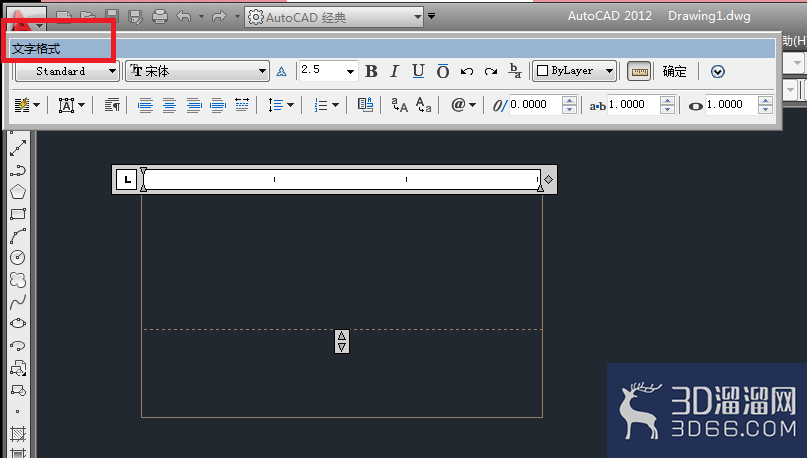The width and height of the screenshot is (807, 458).
Task: Open the Standard text style dropdown
Action: point(67,71)
